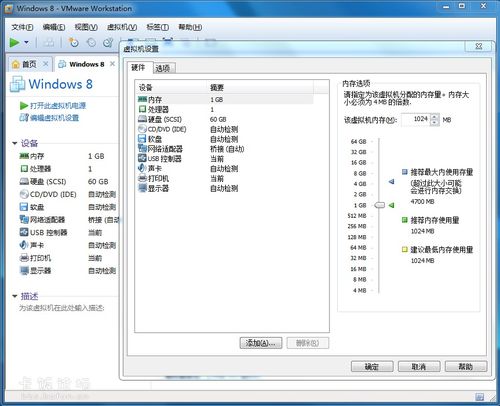This screenshot has width=500, height=406.
Task: Click the status bar icon at bottom right
Action: click(x=479, y=397)
